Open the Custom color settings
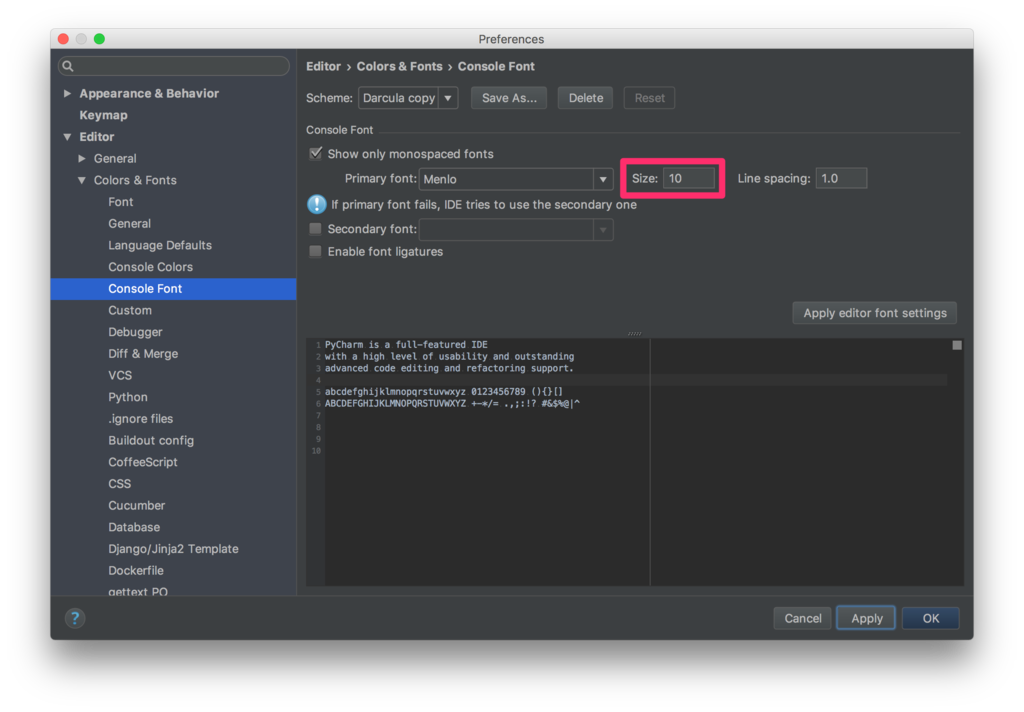This screenshot has width=1024, height=712. point(130,310)
